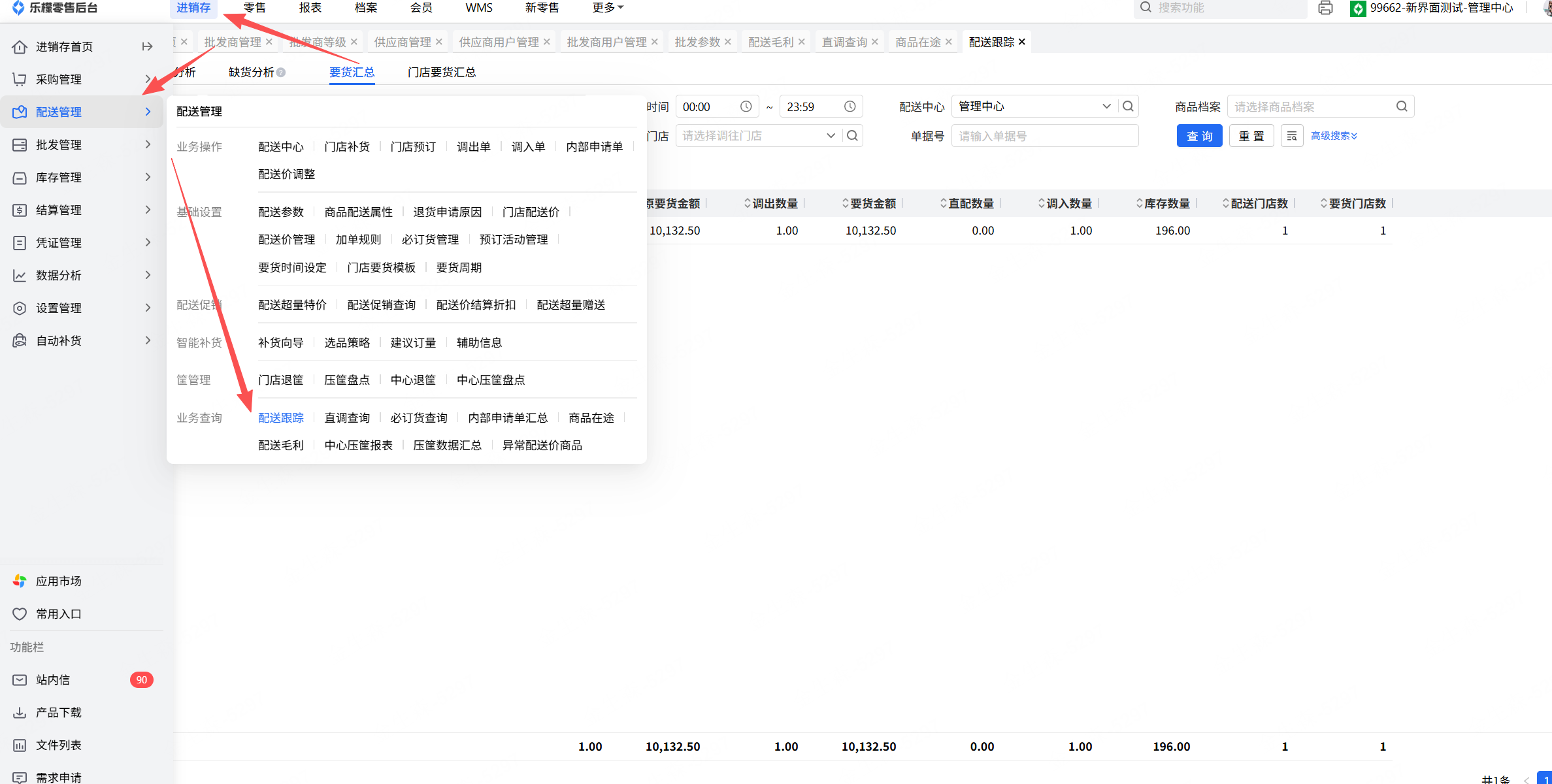Click magnifier icon in 商品档案 field
The image size is (1552, 784).
coord(1402,106)
